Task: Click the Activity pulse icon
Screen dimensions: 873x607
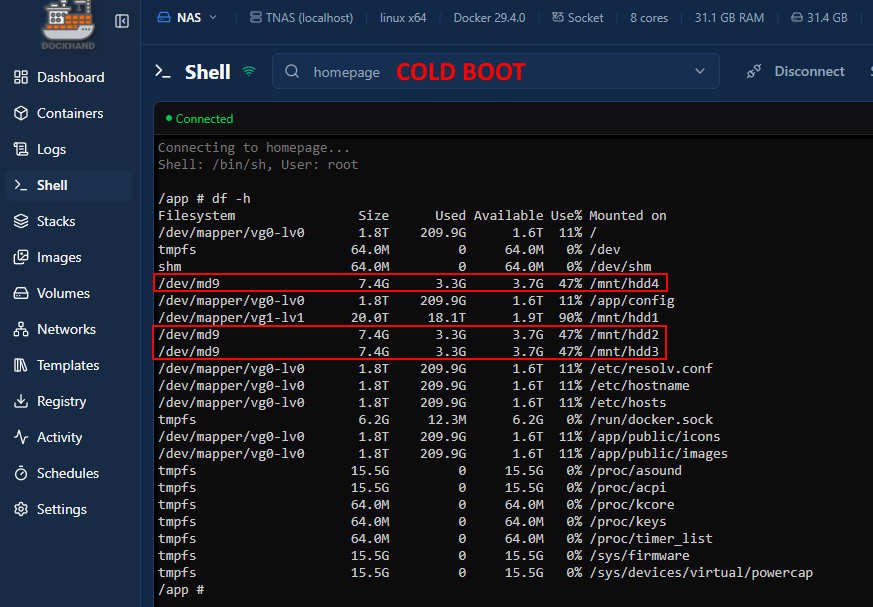Action: point(21,437)
